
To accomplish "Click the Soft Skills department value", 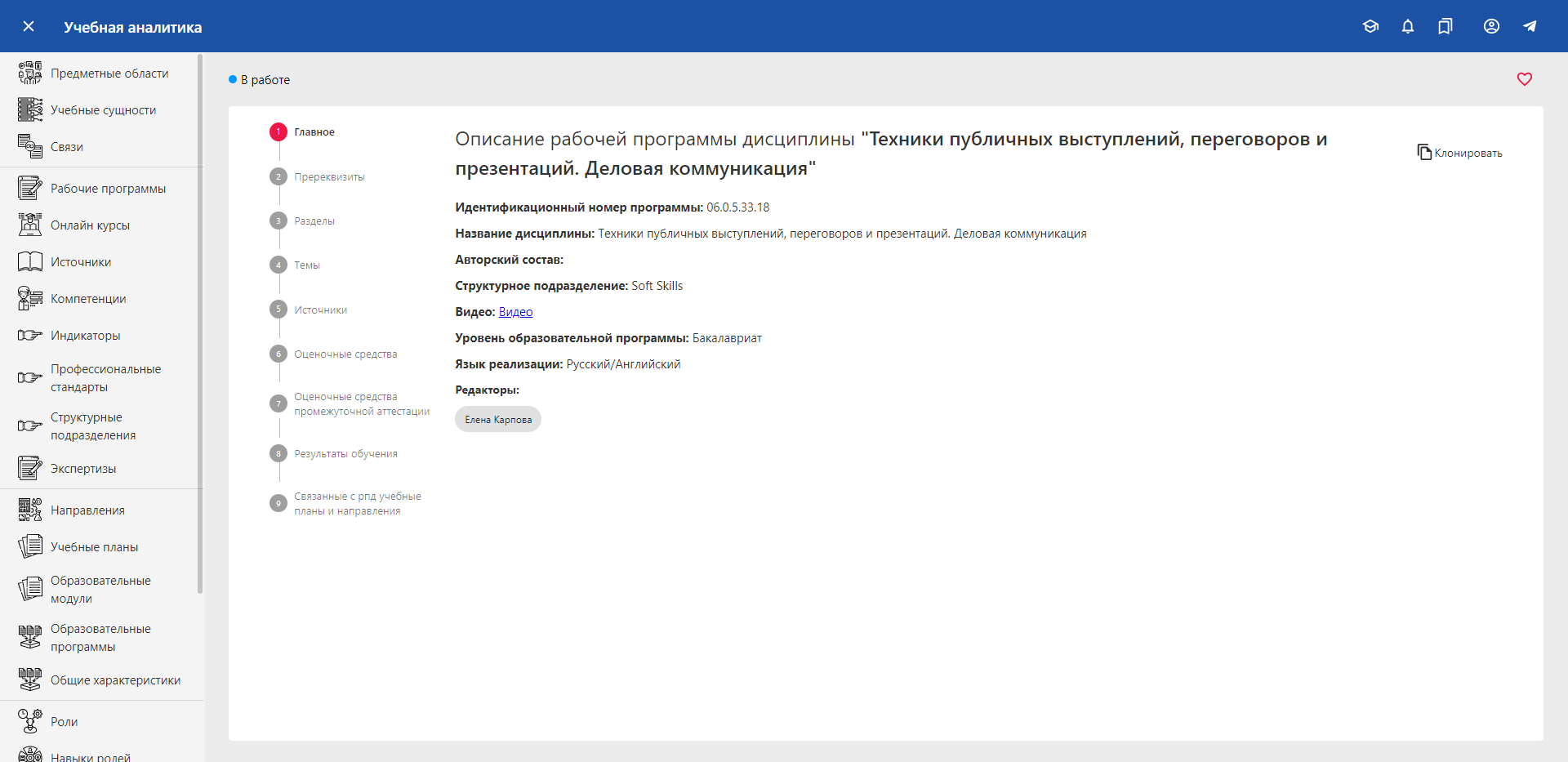I will [x=657, y=286].
